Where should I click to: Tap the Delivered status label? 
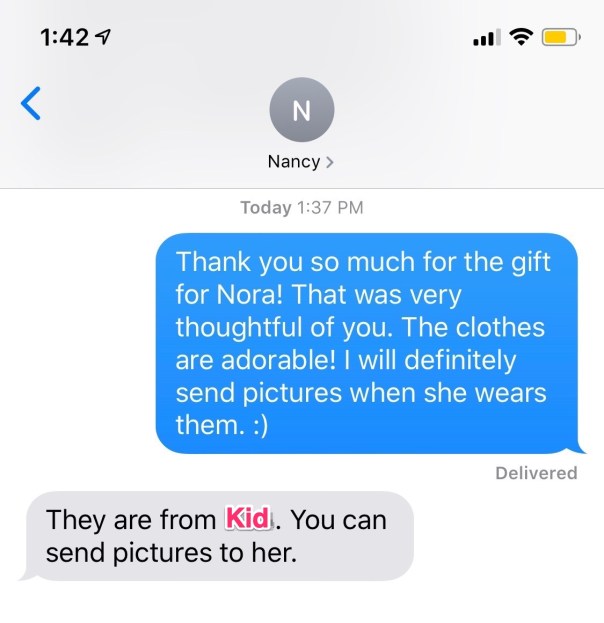pyautogui.click(x=536, y=473)
